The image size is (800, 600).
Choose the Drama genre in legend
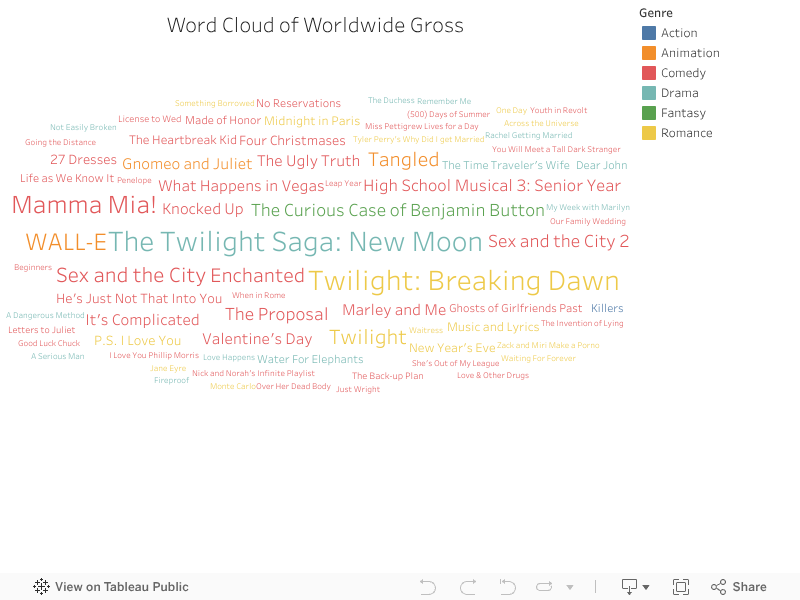[679, 93]
